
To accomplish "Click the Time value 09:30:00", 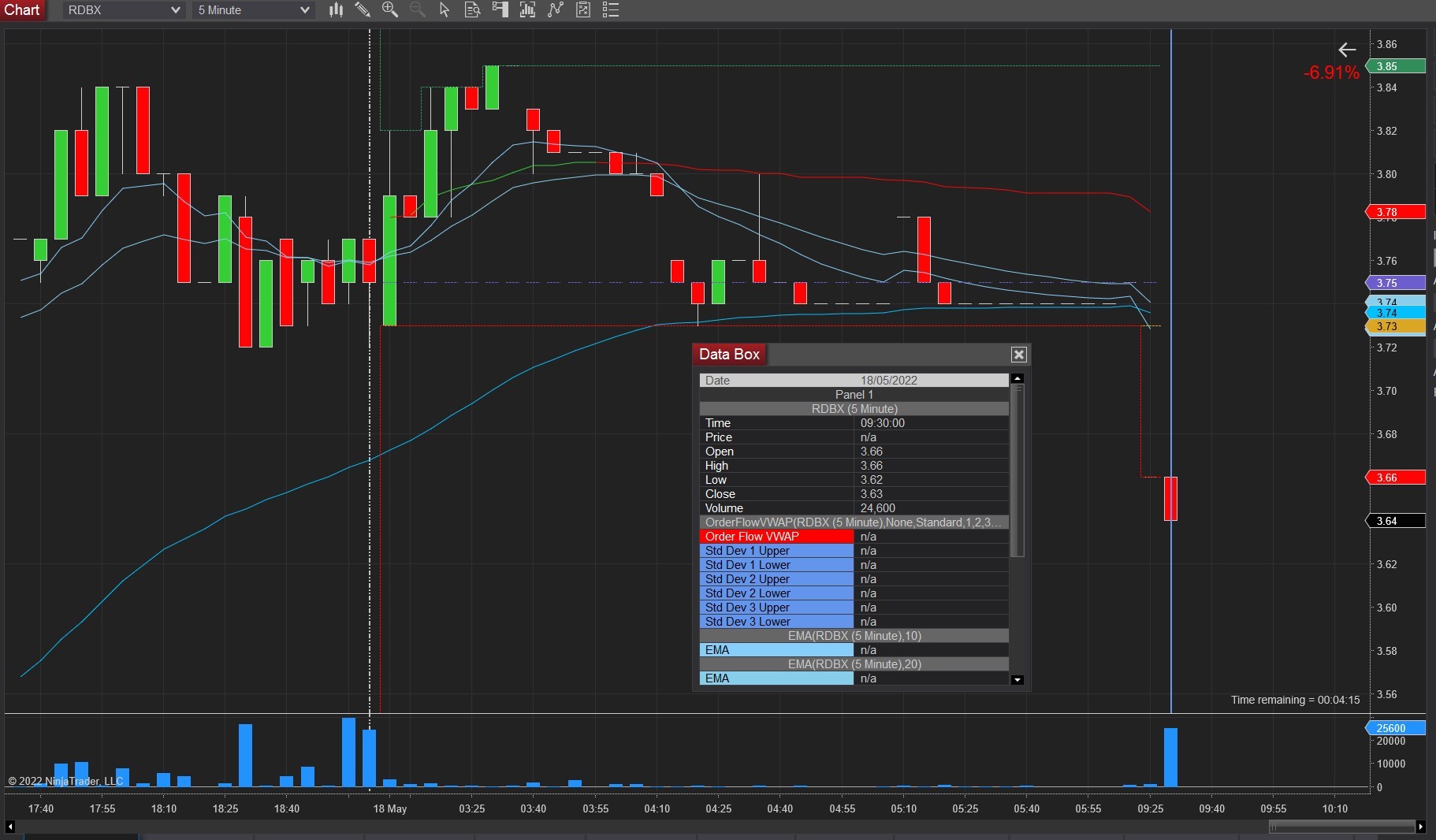I will pyautogui.click(x=883, y=423).
